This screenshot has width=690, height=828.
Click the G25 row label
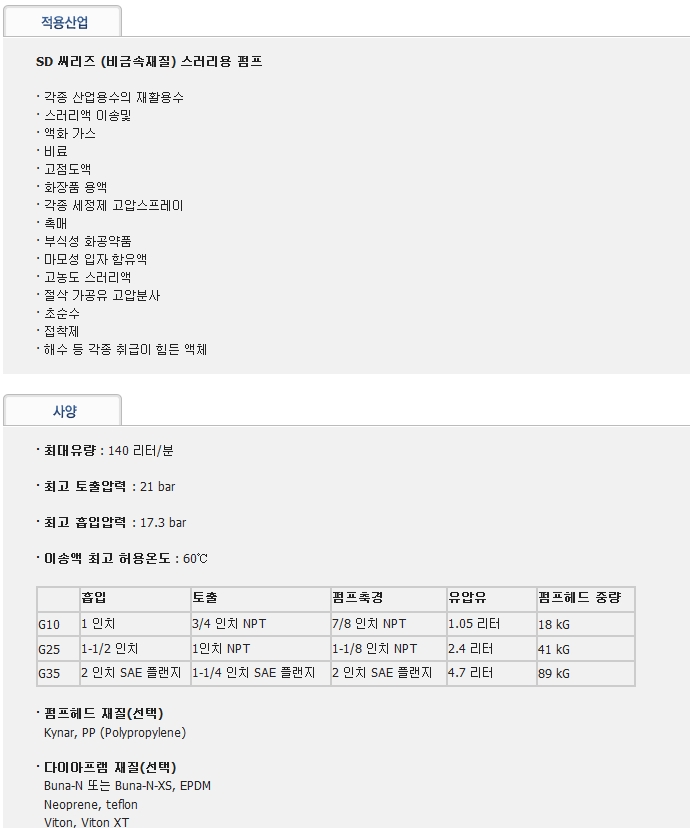pyautogui.click(x=49, y=649)
